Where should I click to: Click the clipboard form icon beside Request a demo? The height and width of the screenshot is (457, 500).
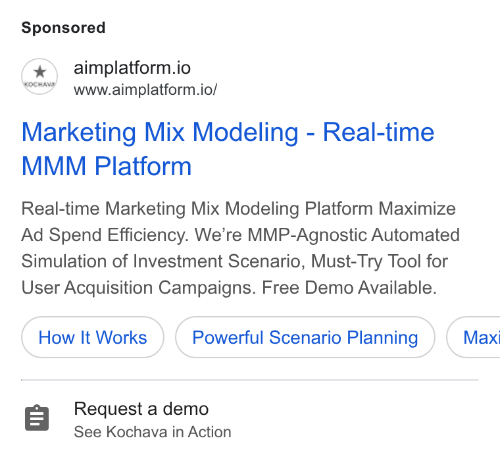pyautogui.click(x=37, y=418)
